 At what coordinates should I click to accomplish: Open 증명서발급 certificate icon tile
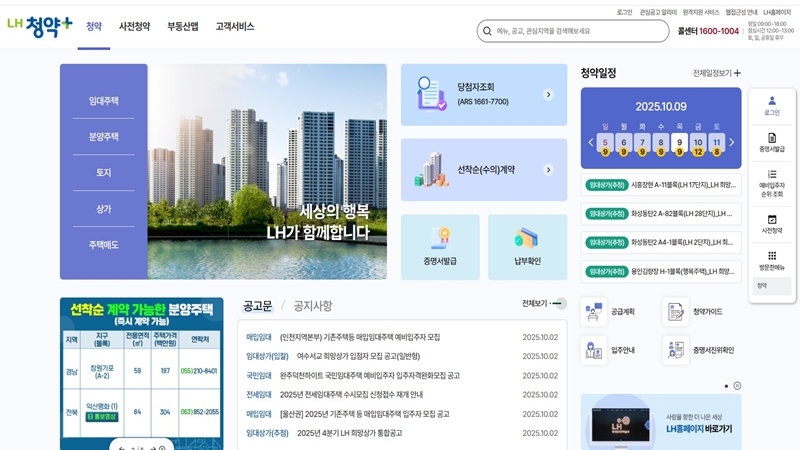[440, 247]
